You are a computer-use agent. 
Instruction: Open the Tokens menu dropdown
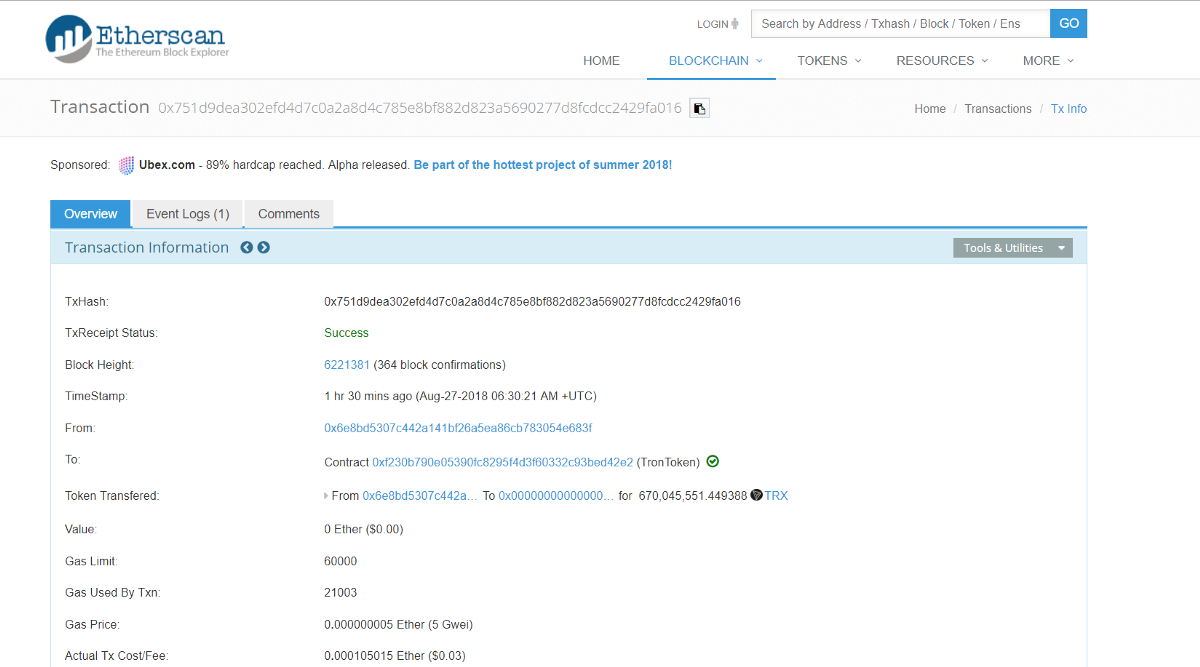click(829, 61)
